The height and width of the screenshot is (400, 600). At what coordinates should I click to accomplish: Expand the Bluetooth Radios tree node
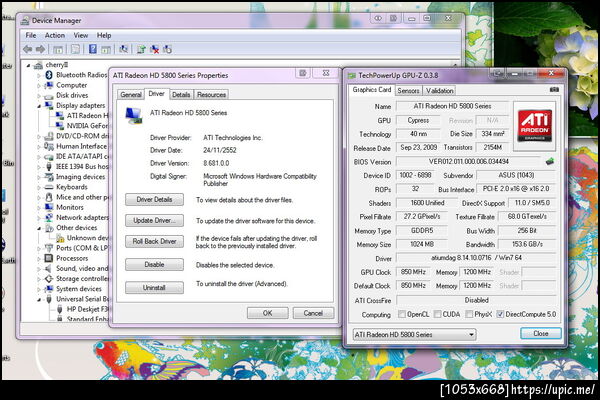(x=39, y=75)
